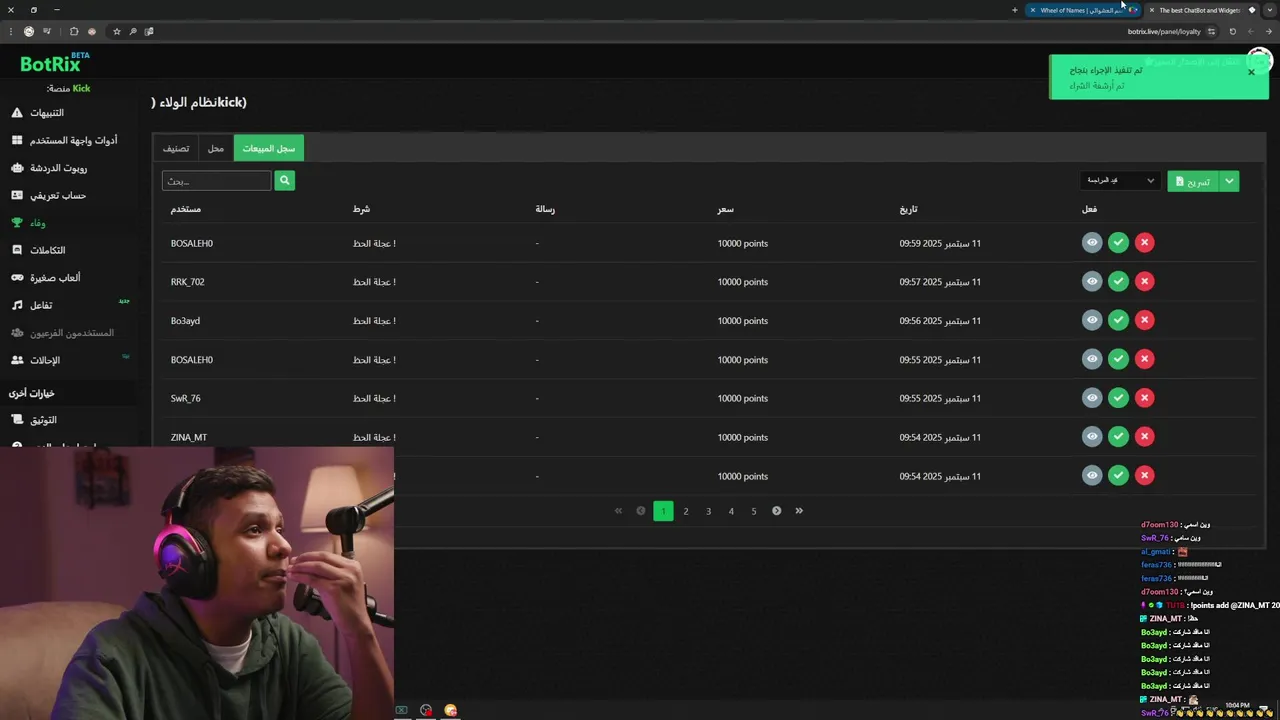Open a new browser tab
This screenshot has height=720, width=1280.
pyautogui.click(x=1015, y=10)
